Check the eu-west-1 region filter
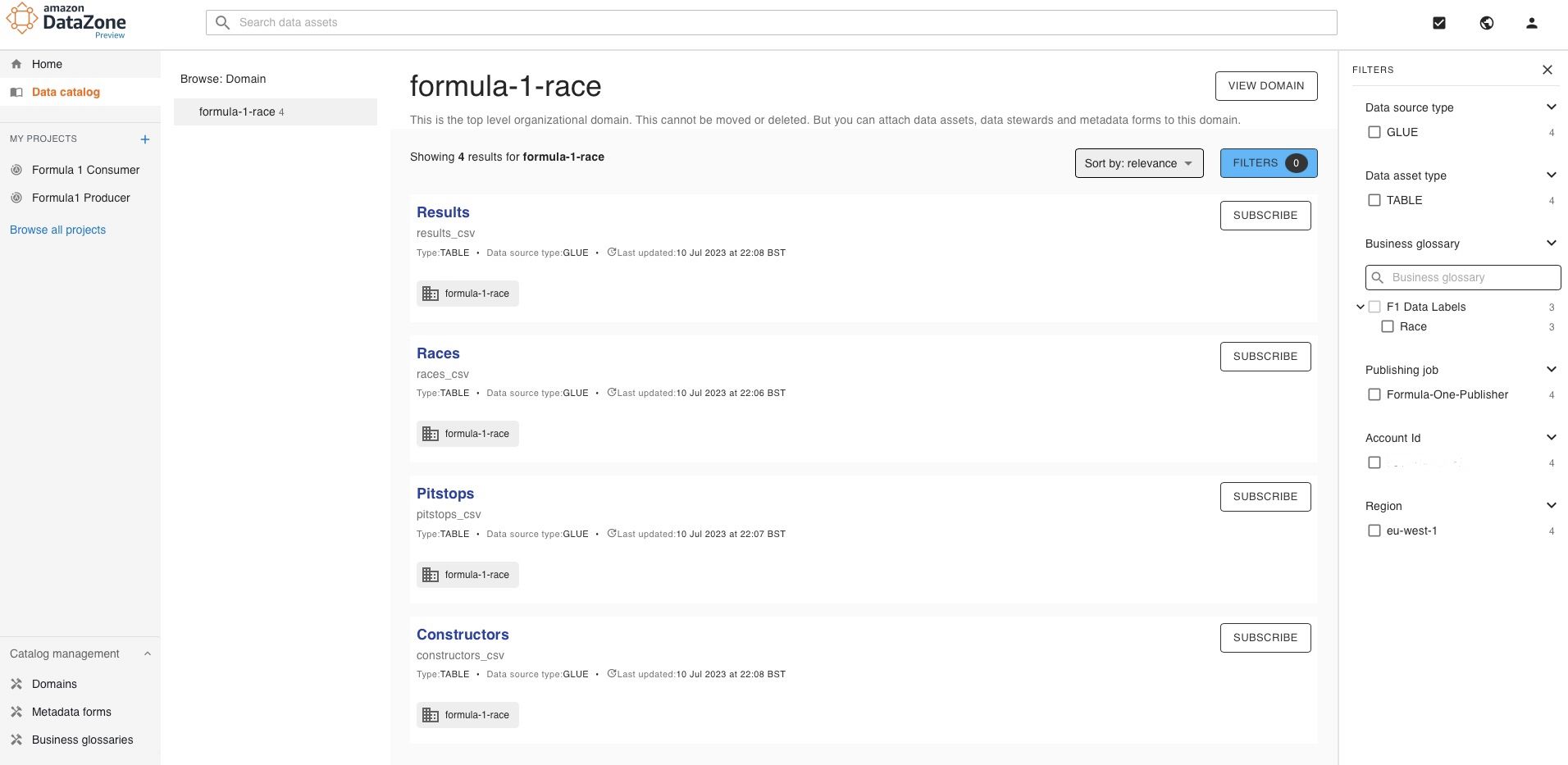 point(1374,530)
